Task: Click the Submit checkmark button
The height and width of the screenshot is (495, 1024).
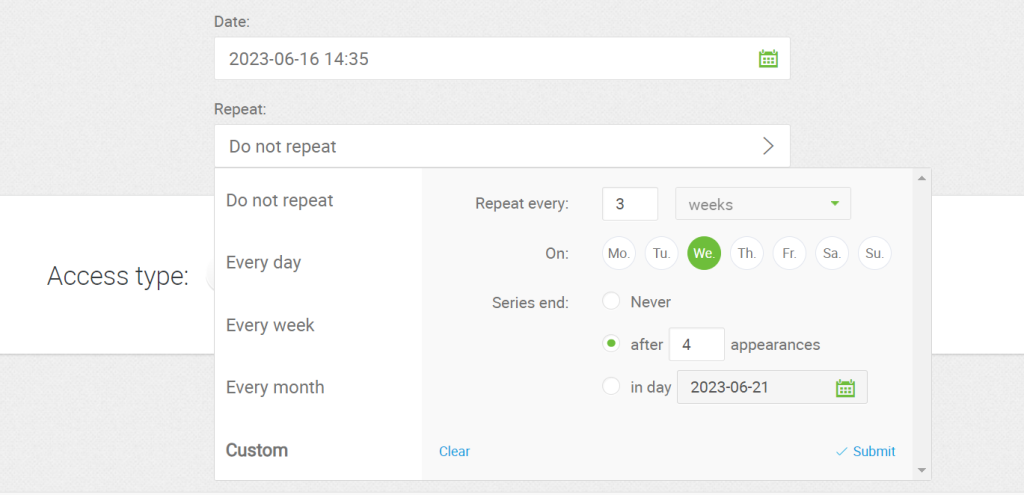Action: tap(866, 451)
